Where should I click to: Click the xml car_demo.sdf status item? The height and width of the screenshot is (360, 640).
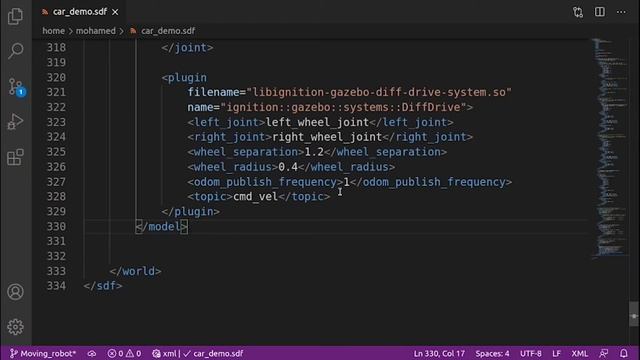(198, 353)
